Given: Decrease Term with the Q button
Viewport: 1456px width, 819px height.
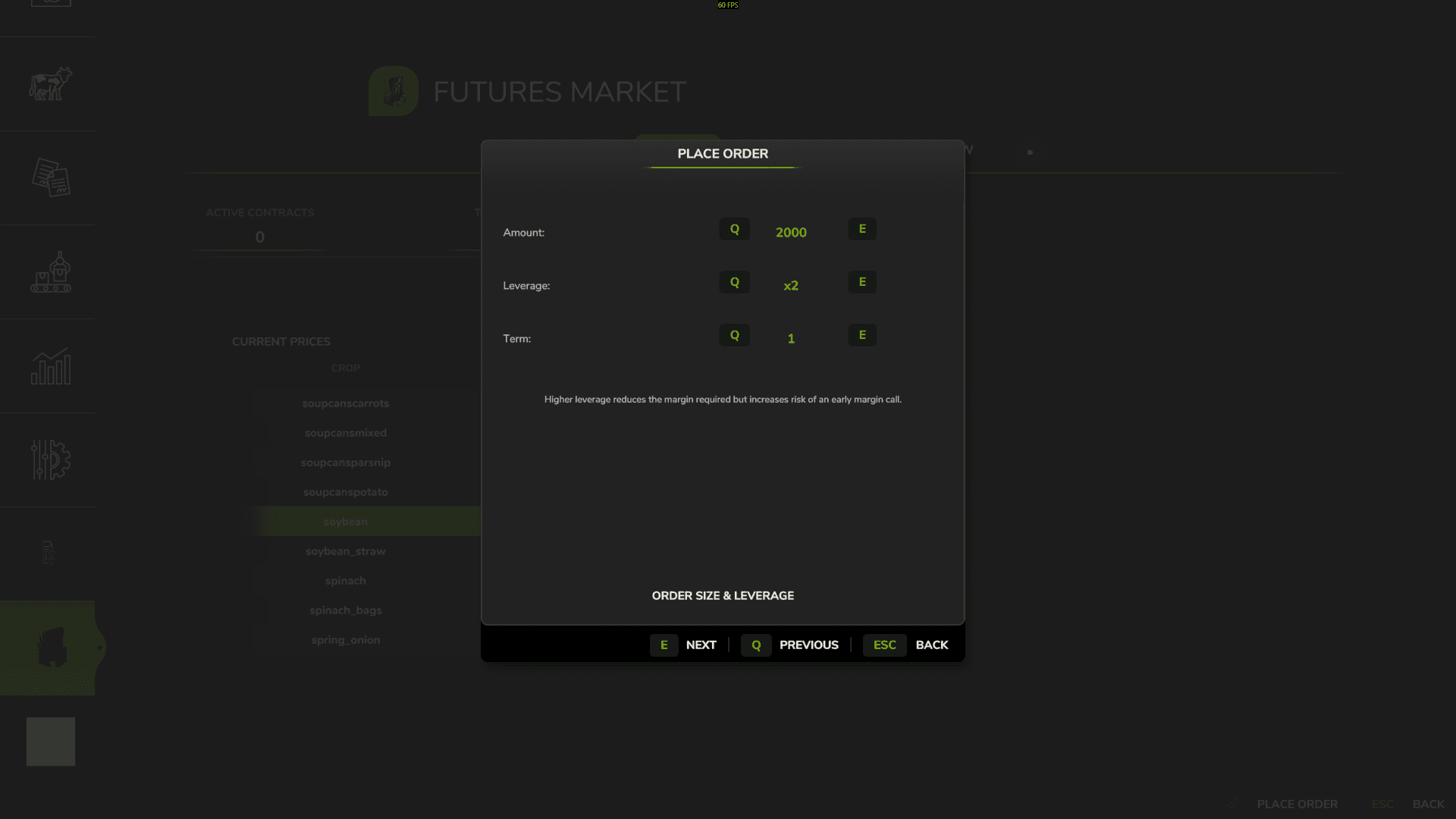Looking at the screenshot, I should pos(734,335).
